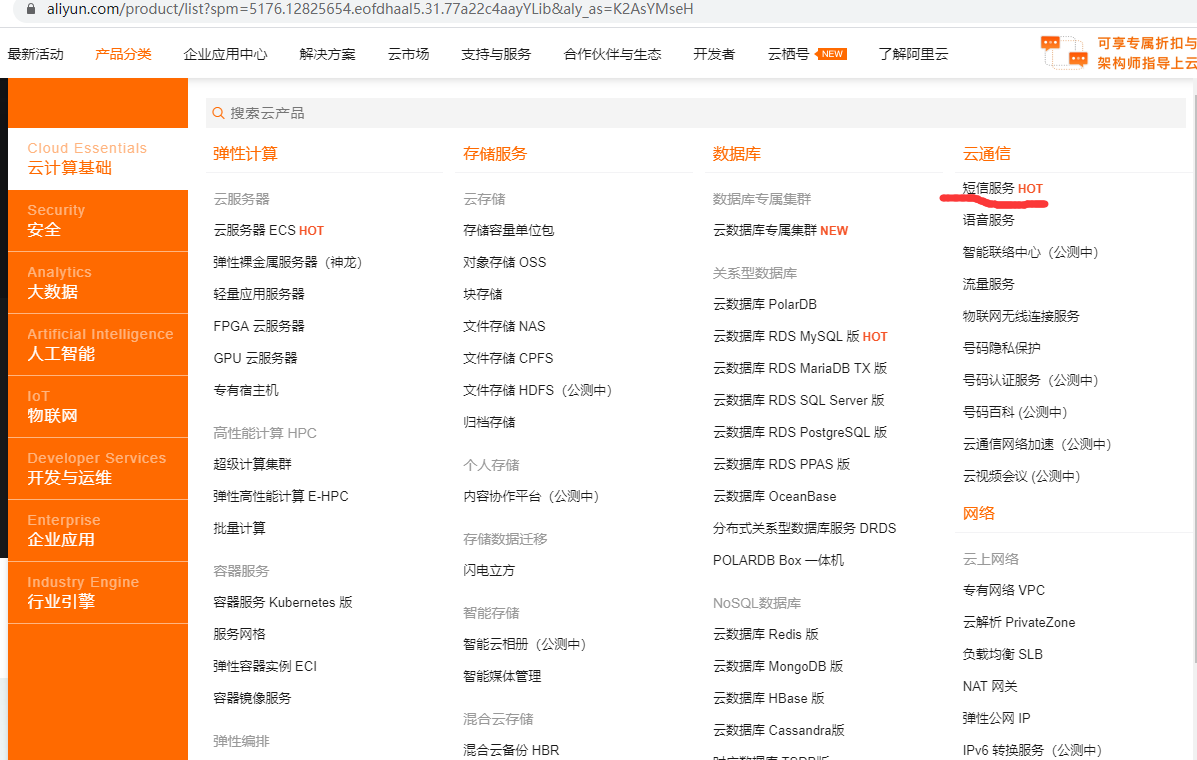Open 负载均衡 SLB link

(x=1002, y=654)
